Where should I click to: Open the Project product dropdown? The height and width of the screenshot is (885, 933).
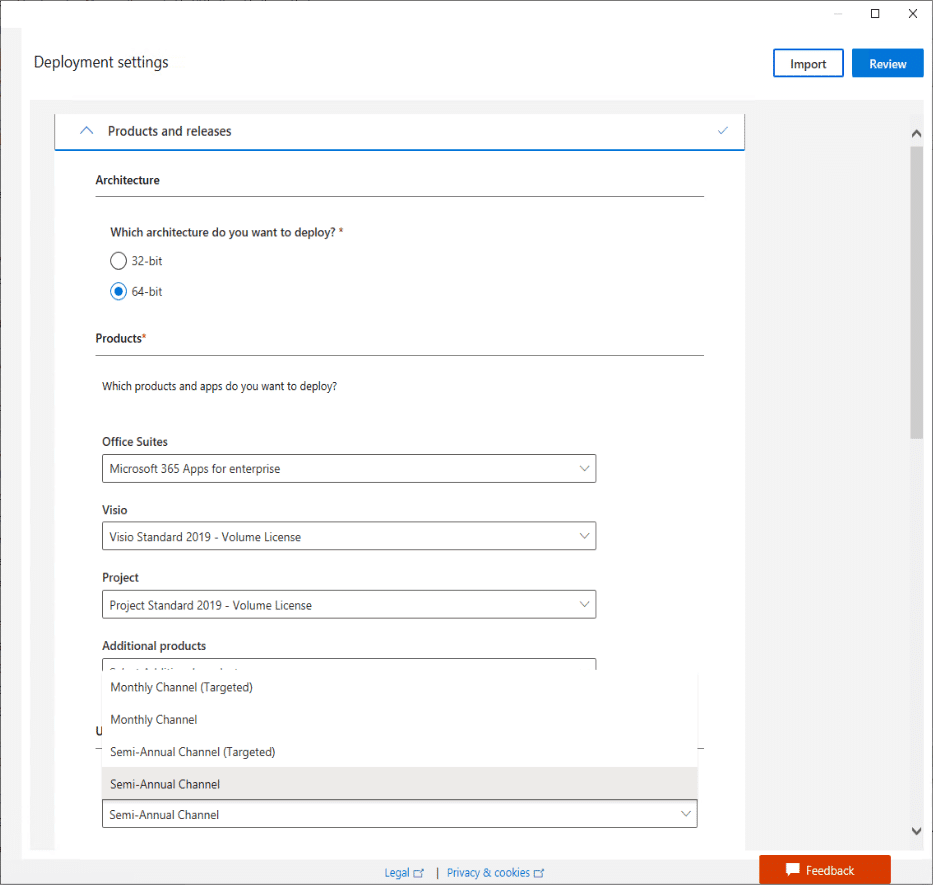tap(349, 604)
